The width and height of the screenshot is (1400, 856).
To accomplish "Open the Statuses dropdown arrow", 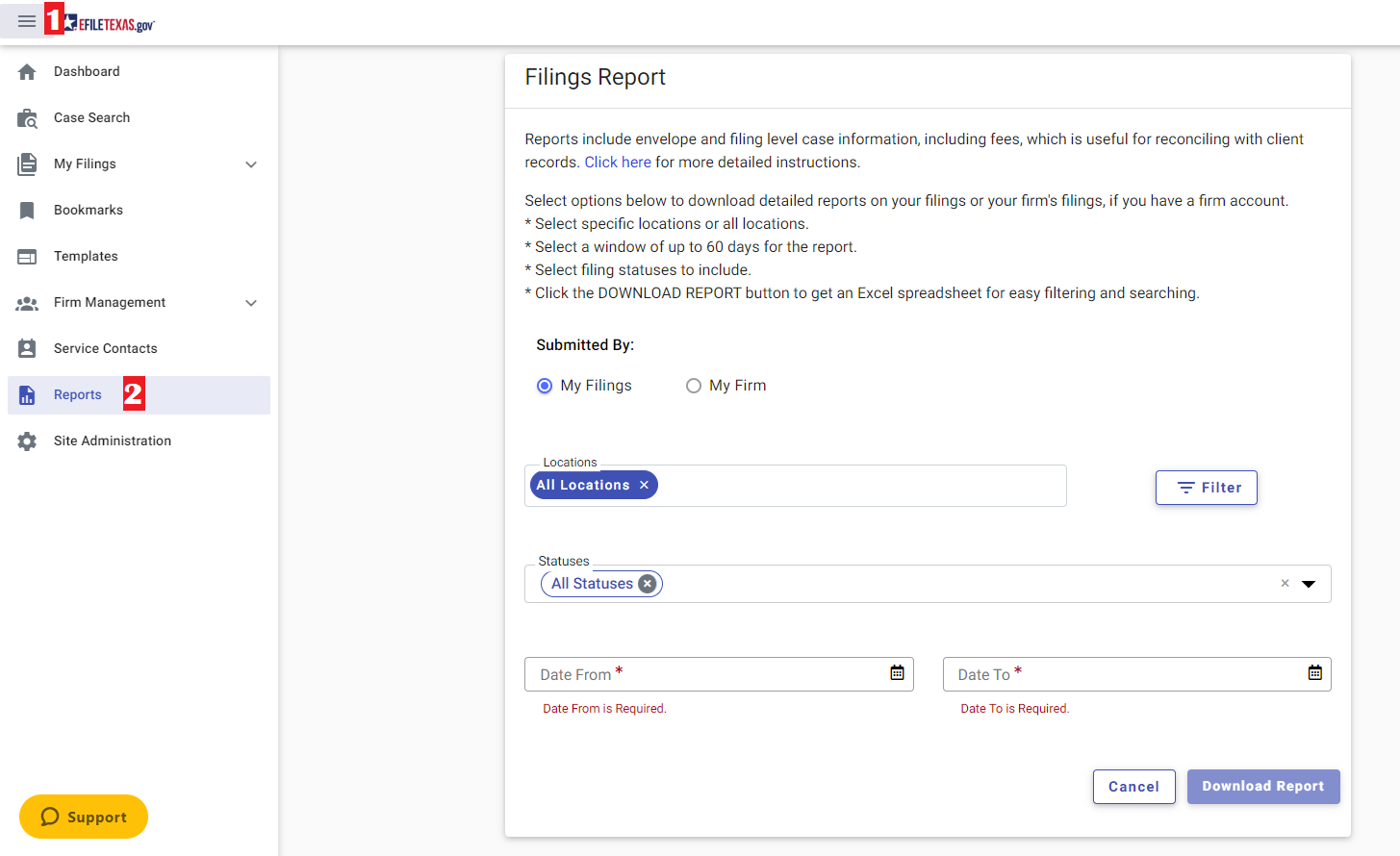I will pyautogui.click(x=1309, y=584).
